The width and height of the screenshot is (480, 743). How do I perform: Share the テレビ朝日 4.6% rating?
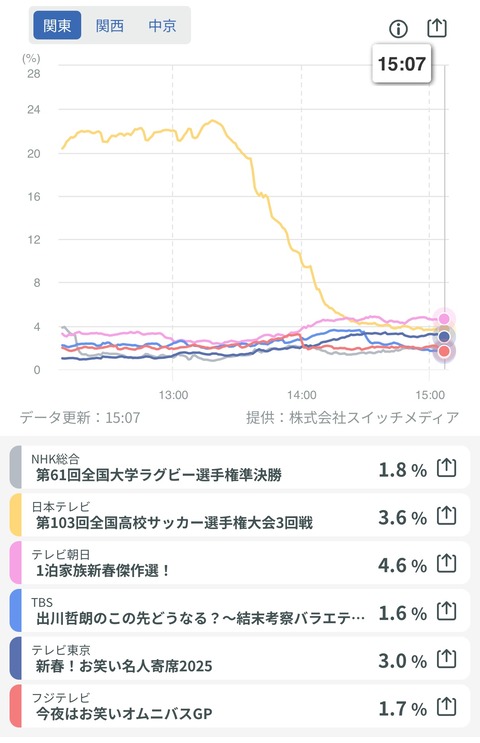coord(446,563)
